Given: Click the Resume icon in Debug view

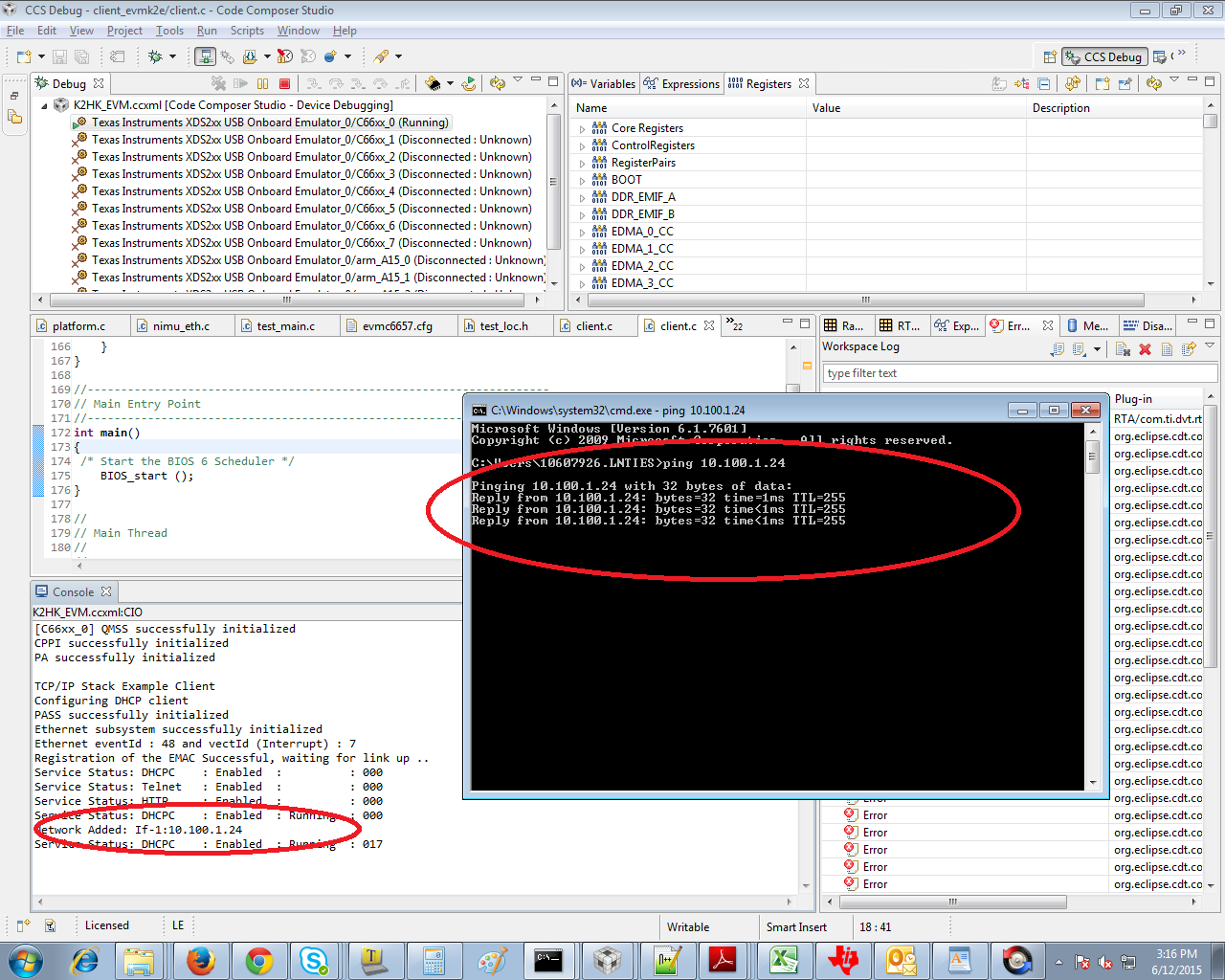Looking at the screenshot, I should (x=240, y=84).
